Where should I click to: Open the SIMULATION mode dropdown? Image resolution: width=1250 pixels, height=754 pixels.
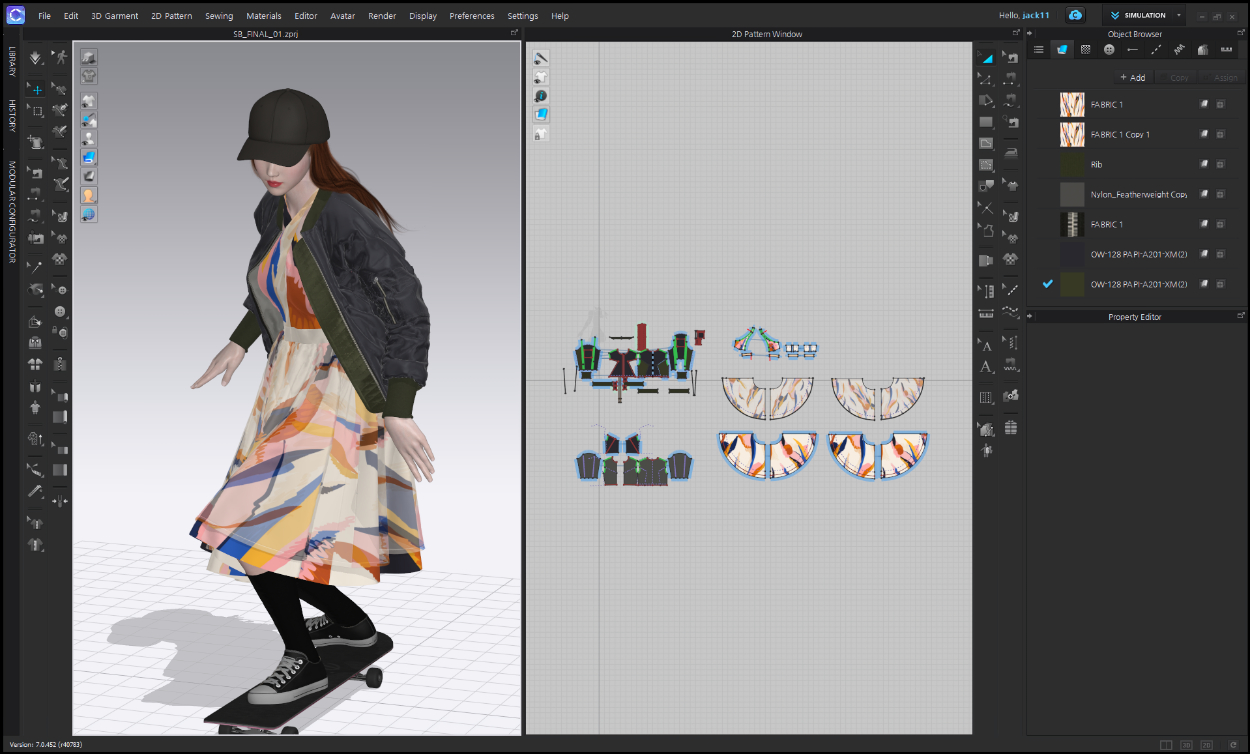click(x=1146, y=16)
